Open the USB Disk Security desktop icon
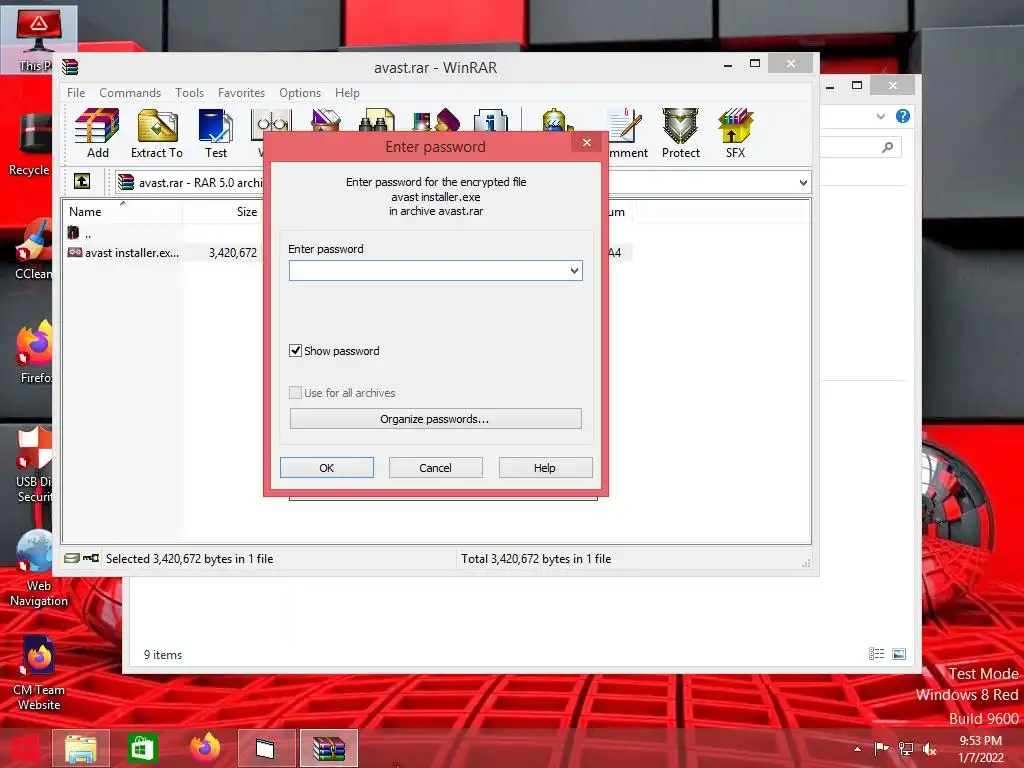Screen dimensions: 1024x768 coord(33,465)
